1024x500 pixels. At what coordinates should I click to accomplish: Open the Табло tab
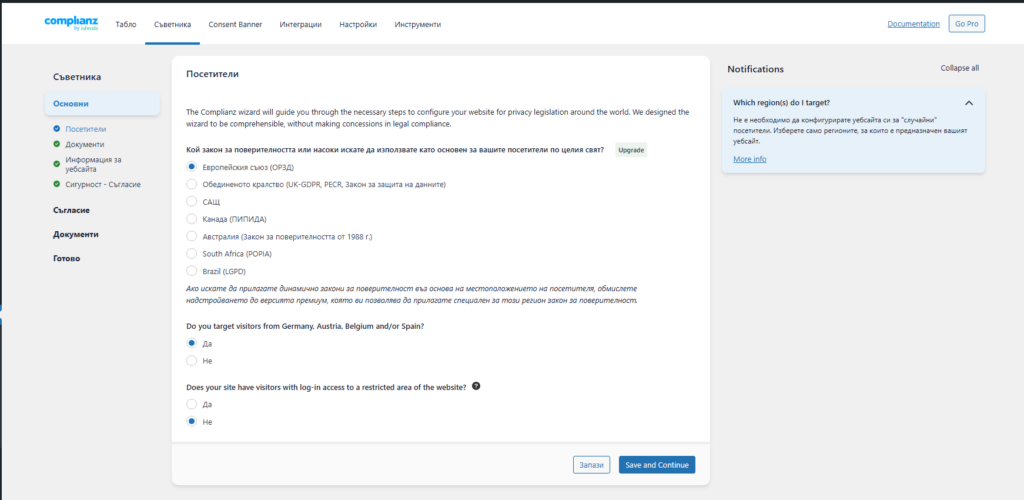tap(126, 24)
